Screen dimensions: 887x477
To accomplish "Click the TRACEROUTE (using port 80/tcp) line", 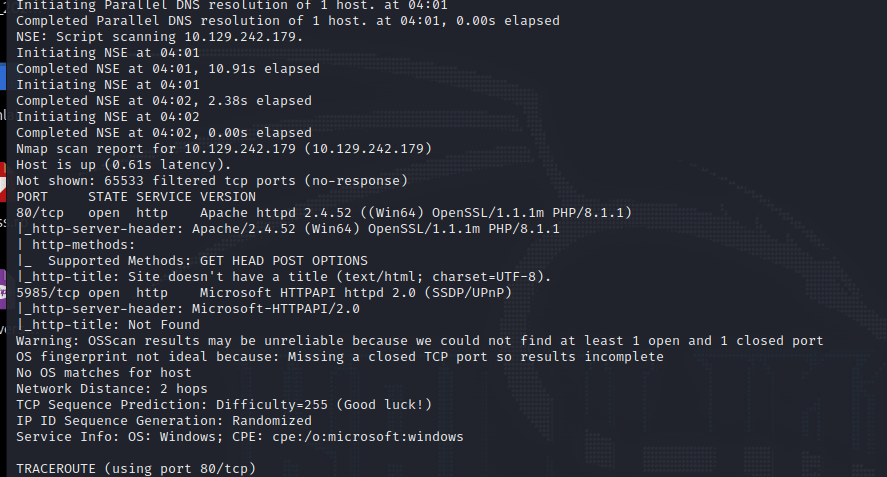I will coord(136,469).
